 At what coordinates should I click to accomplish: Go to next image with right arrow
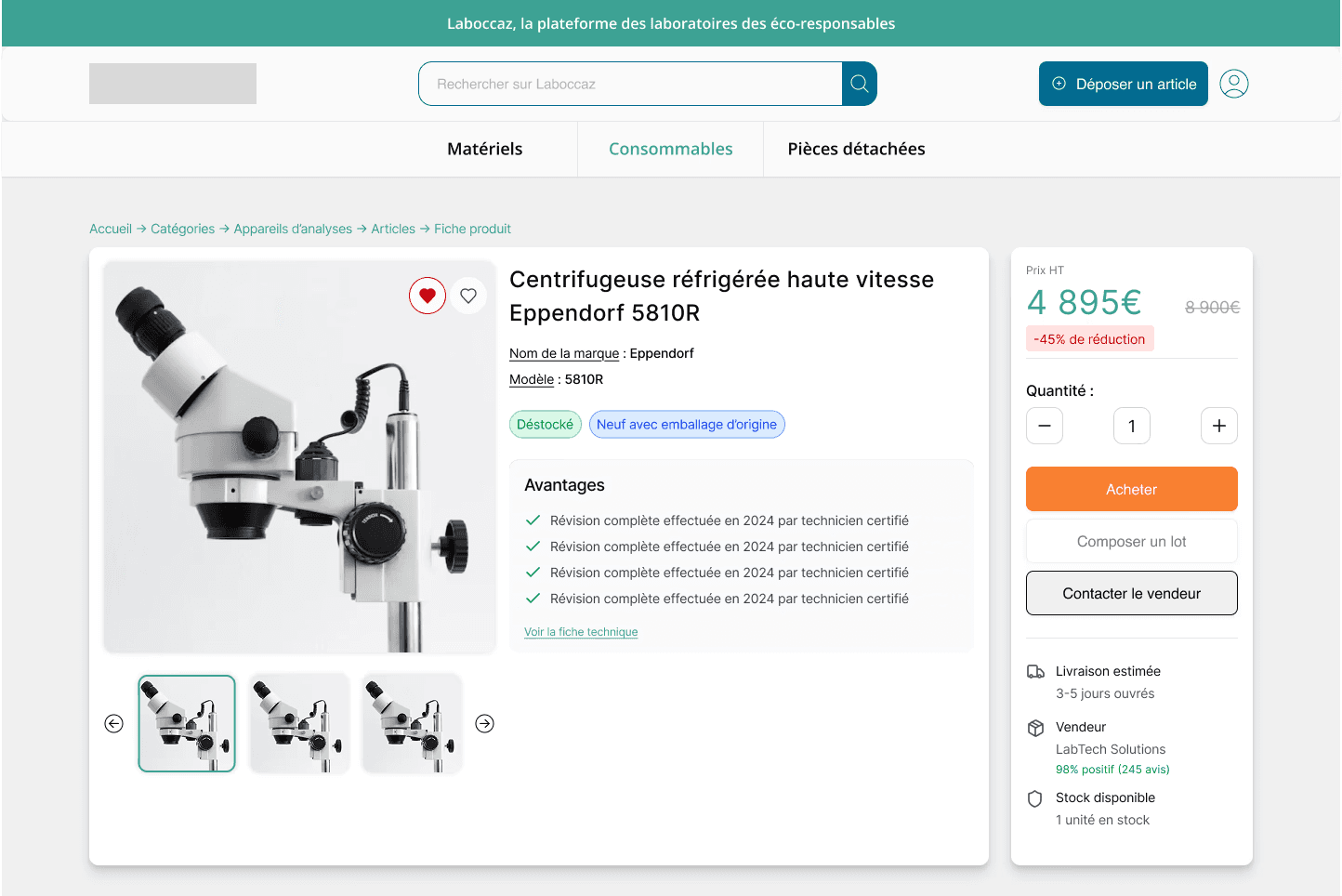click(485, 723)
